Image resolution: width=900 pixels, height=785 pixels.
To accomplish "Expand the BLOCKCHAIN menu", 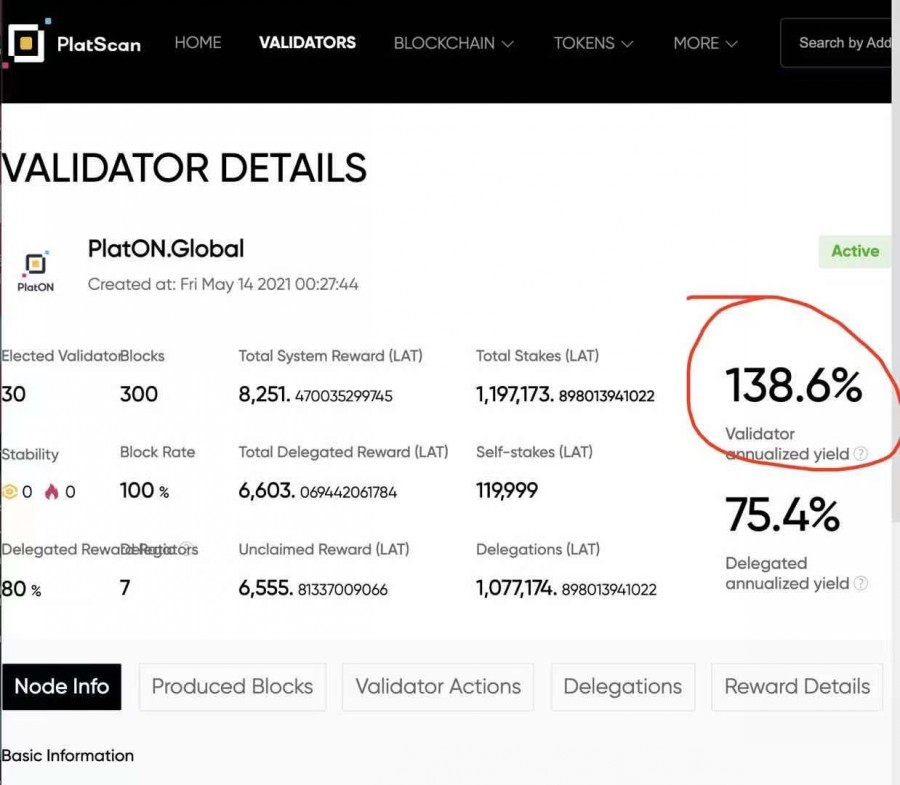I will tap(453, 43).
